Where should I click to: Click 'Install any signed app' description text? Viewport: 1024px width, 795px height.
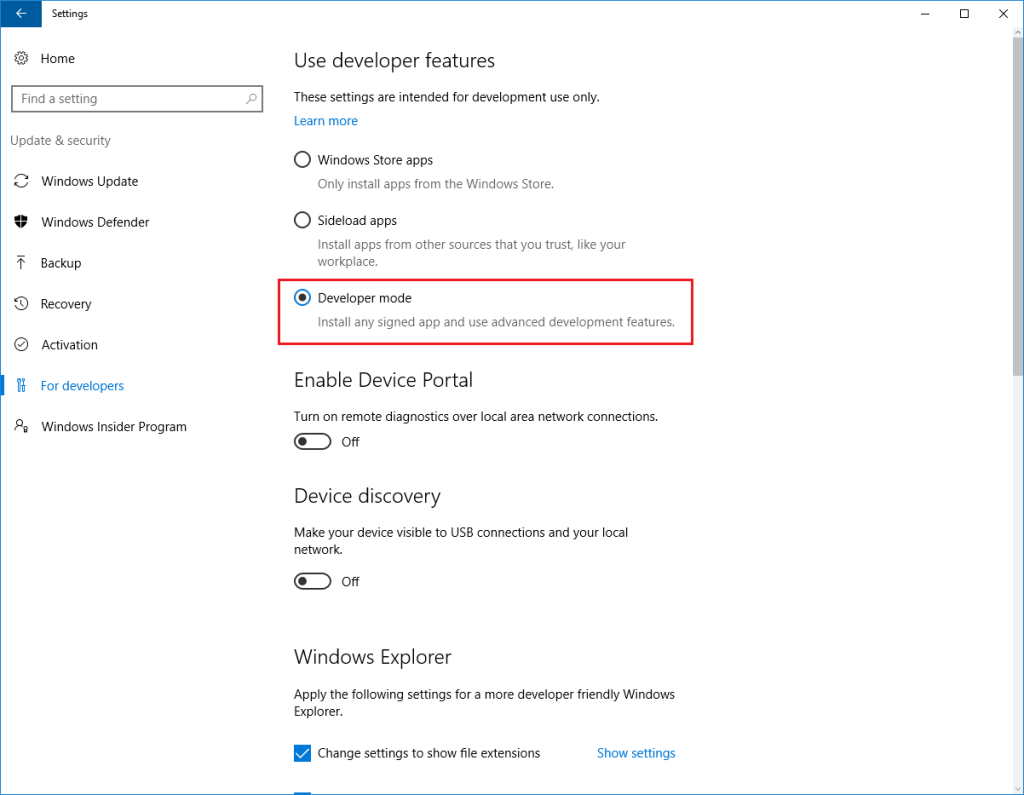click(496, 322)
